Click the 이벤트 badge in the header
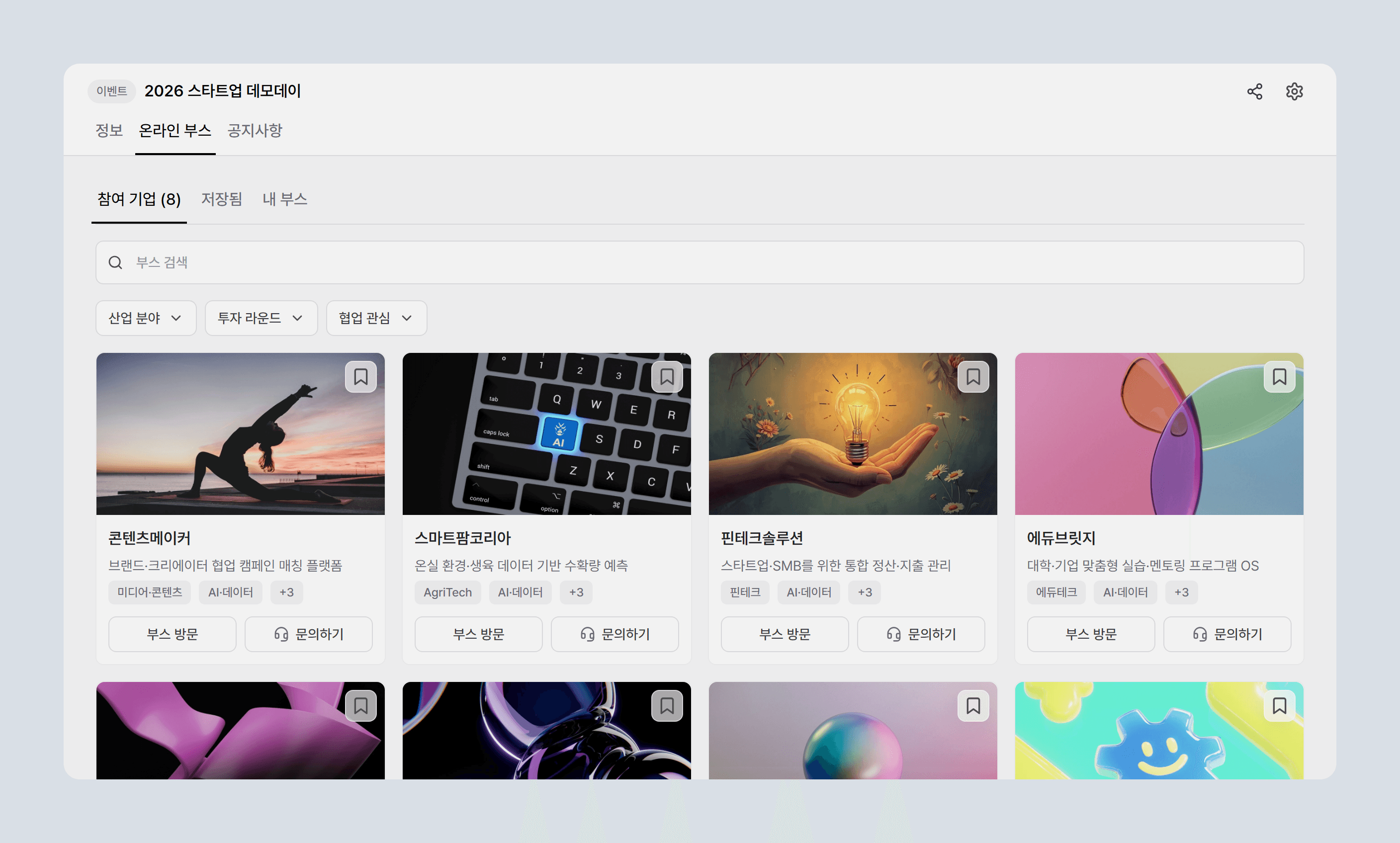Viewport: 1400px width, 843px height. click(x=112, y=91)
